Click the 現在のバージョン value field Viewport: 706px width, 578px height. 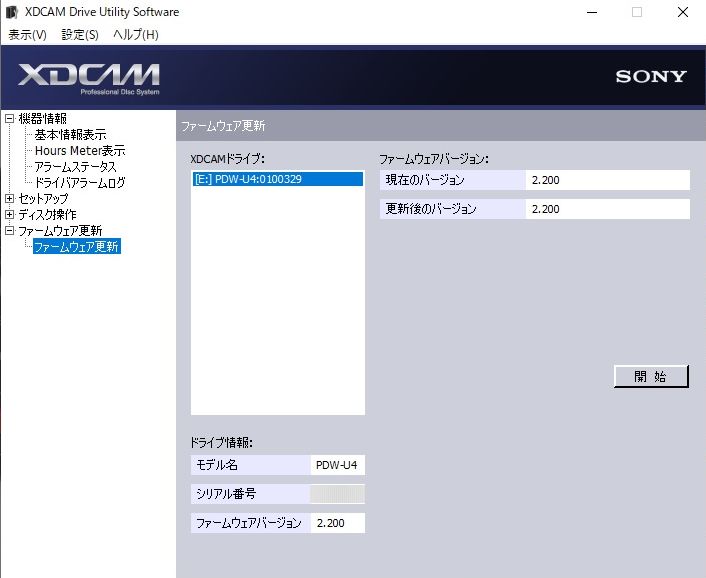pyautogui.click(x=606, y=180)
